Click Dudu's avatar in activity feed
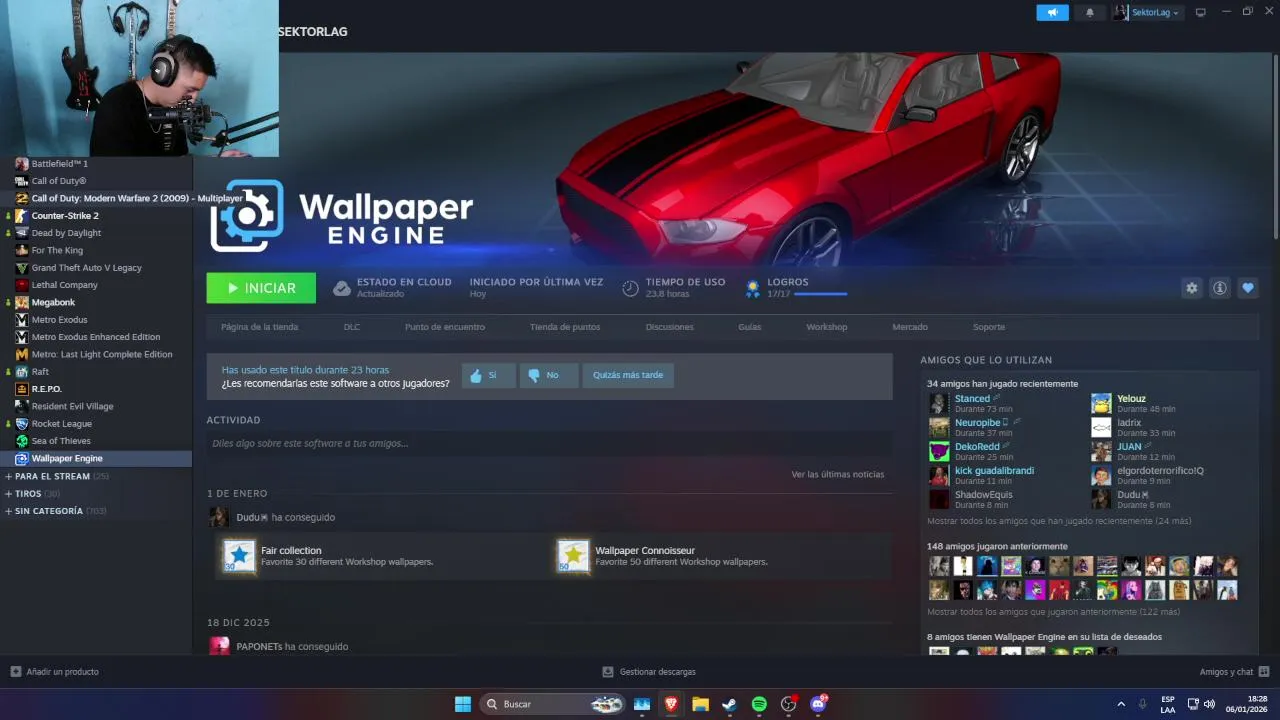Viewport: 1280px width, 720px height. point(219,517)
